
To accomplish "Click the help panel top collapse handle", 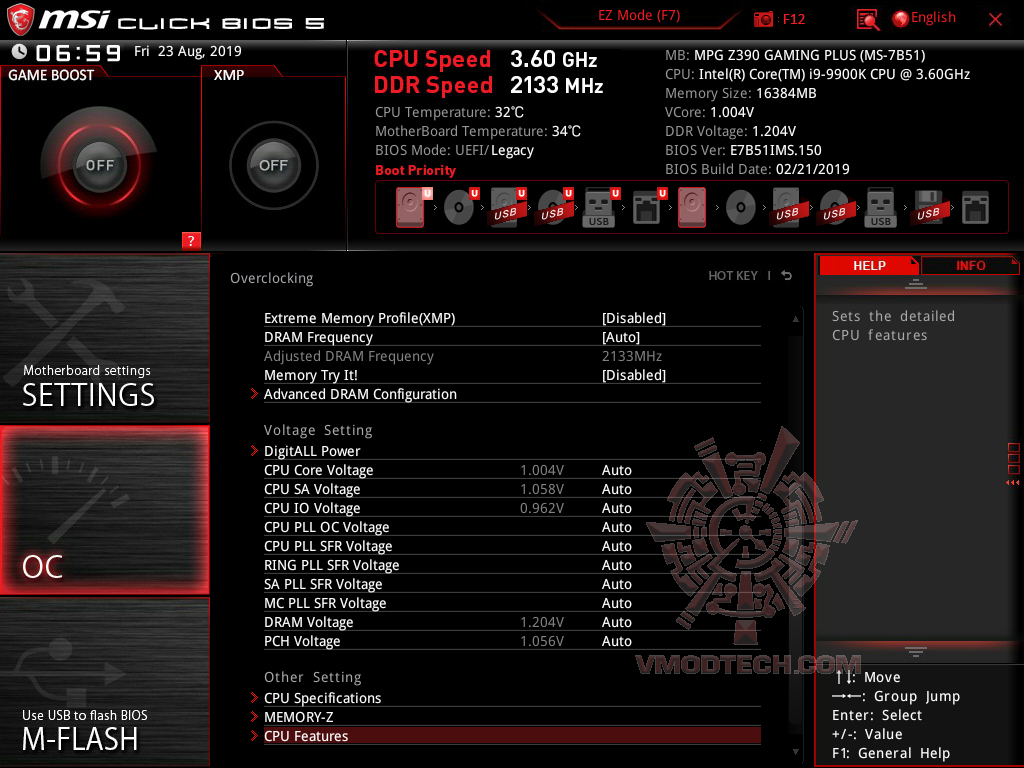I will (916, 283).
